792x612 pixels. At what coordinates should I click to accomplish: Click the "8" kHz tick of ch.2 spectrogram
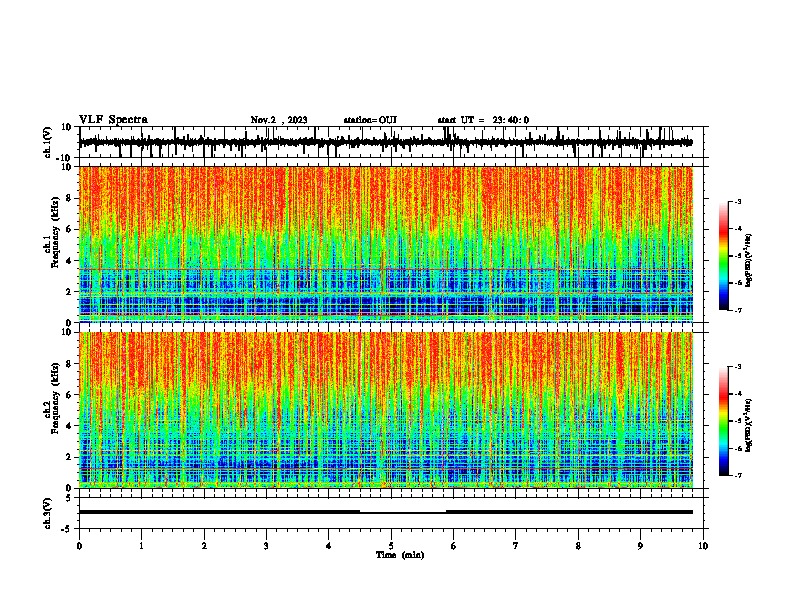click(x=69, y=364)
